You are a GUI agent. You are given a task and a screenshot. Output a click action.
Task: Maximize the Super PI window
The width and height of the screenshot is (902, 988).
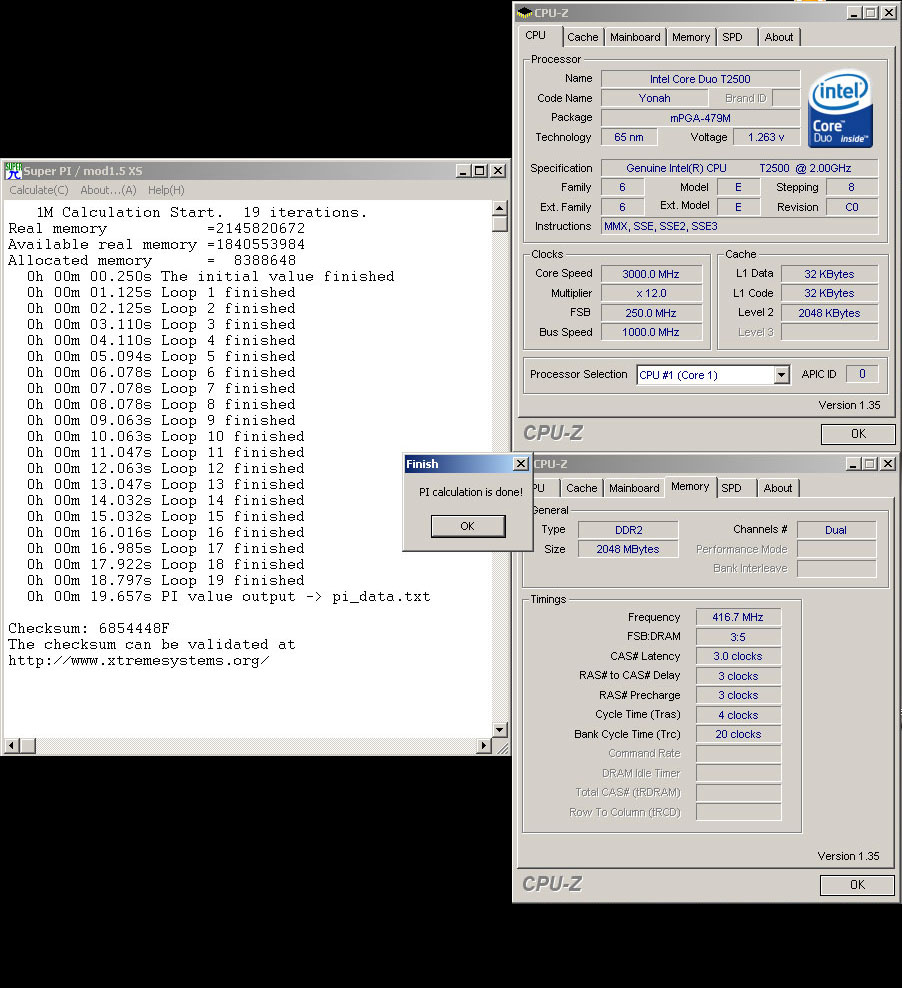coord(479,171)
